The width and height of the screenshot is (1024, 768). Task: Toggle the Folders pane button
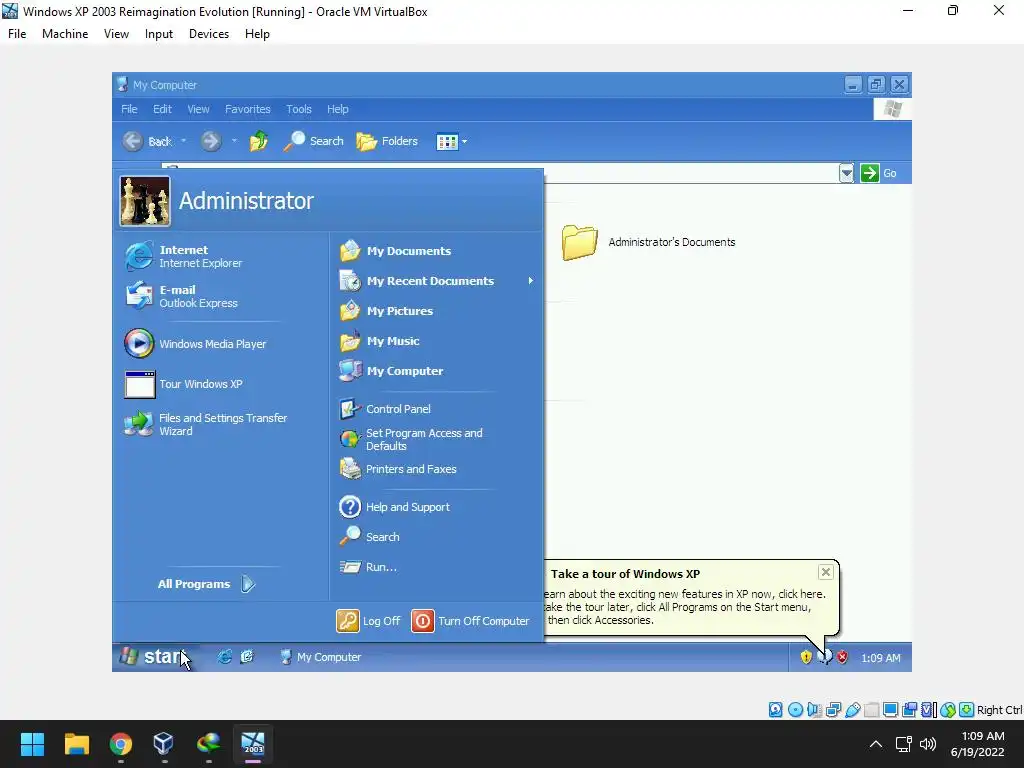coord(387,141)
